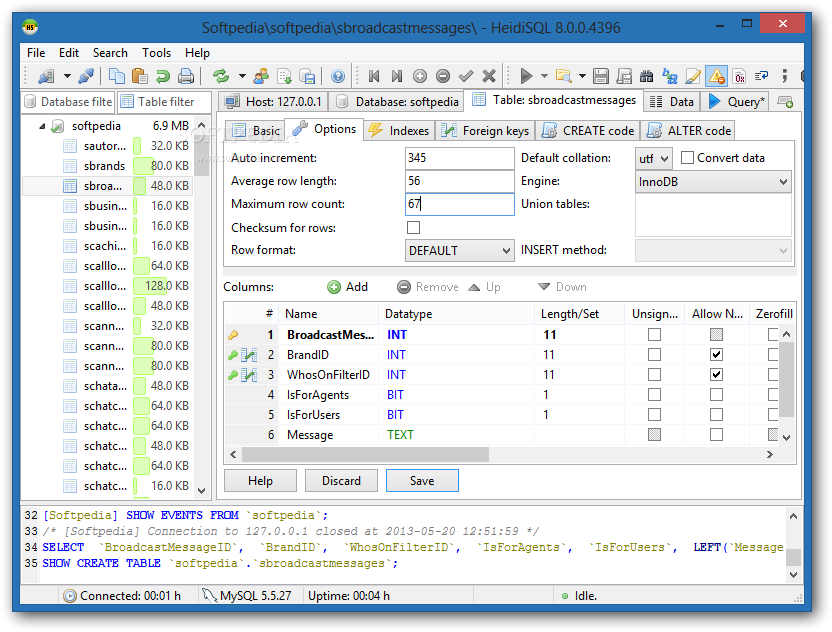Go to the last row icon

click(396, 76)
